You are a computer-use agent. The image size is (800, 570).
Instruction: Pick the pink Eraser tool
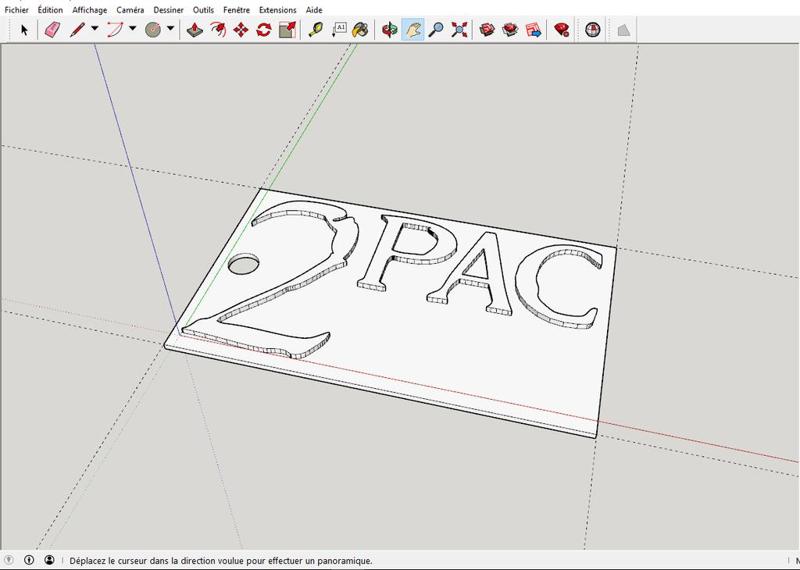click(x=52, y=30)
